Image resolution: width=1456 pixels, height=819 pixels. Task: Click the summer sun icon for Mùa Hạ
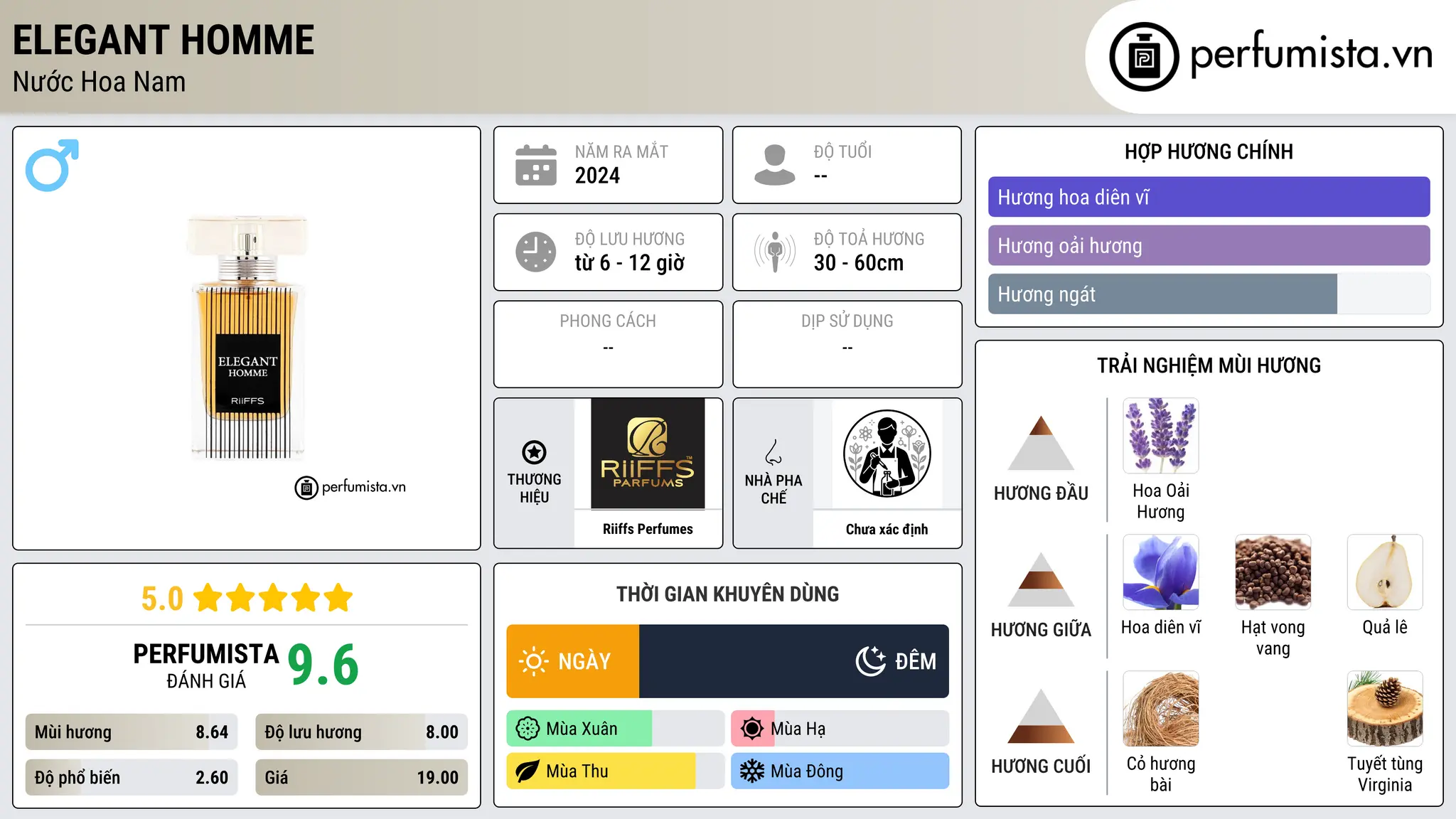pyautogui.click(x=752, y=729)
